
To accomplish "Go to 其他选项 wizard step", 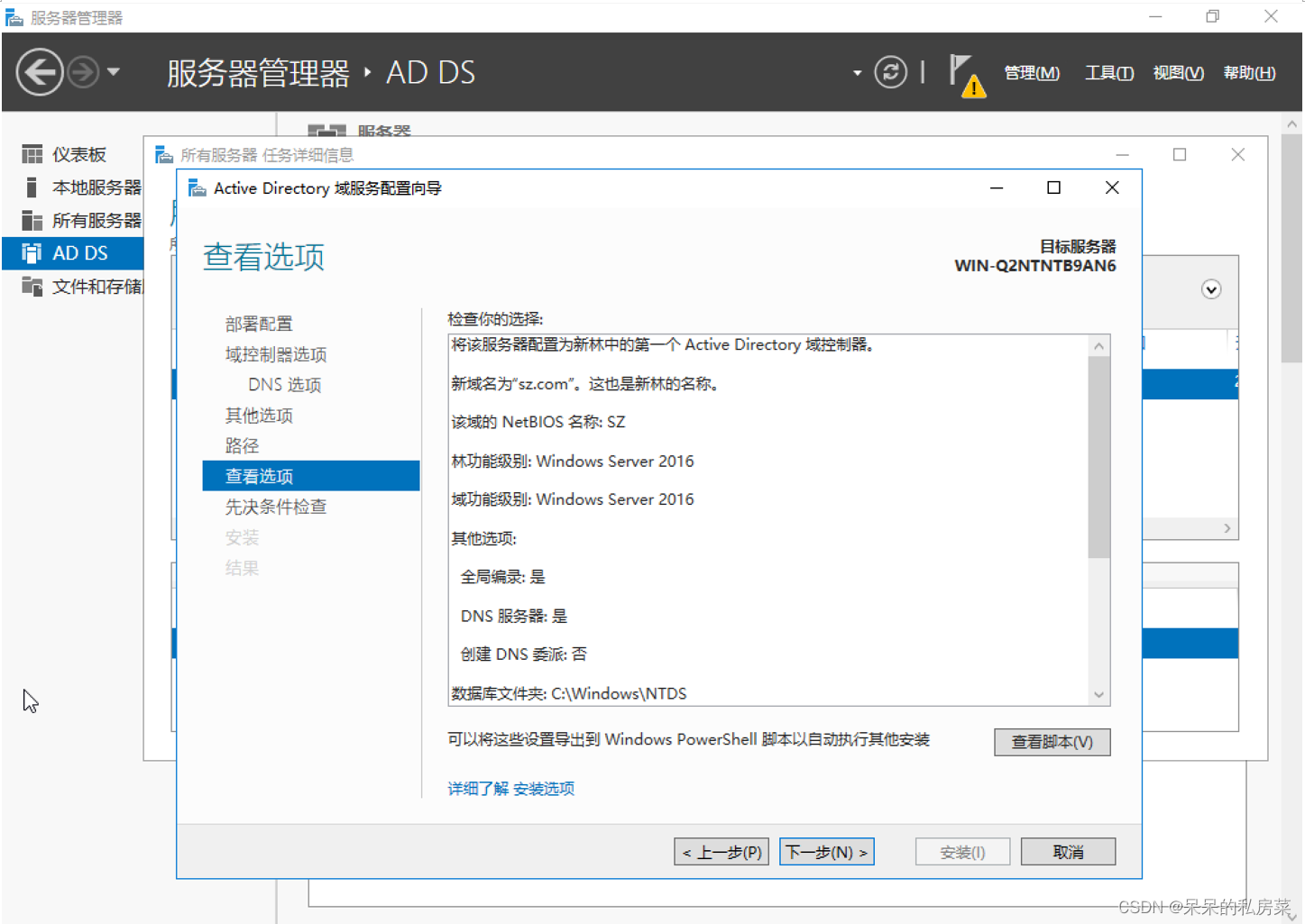I will (259, 416).
